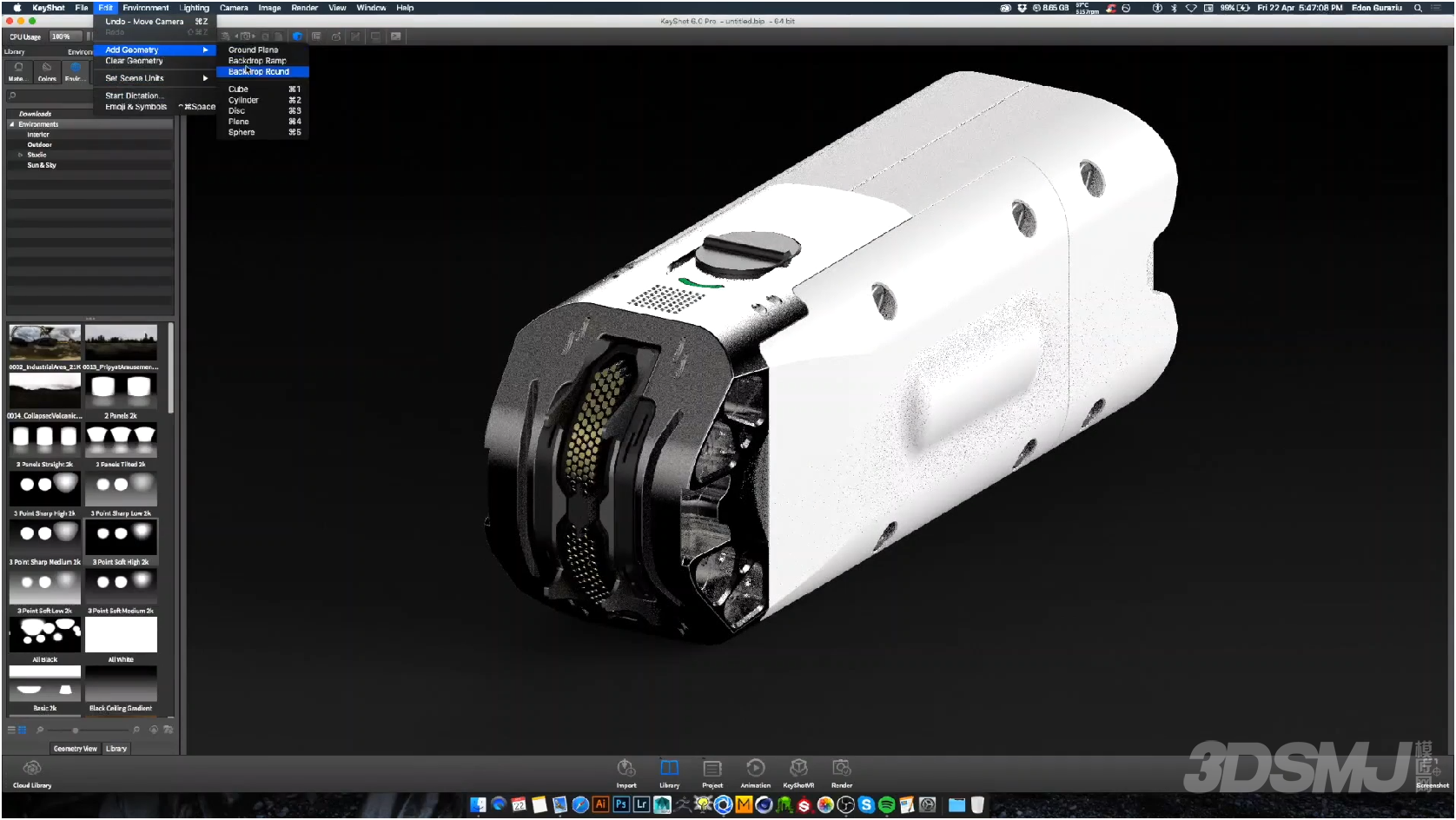
Task: Collapse the Environments tree folder
Action: 12,124
